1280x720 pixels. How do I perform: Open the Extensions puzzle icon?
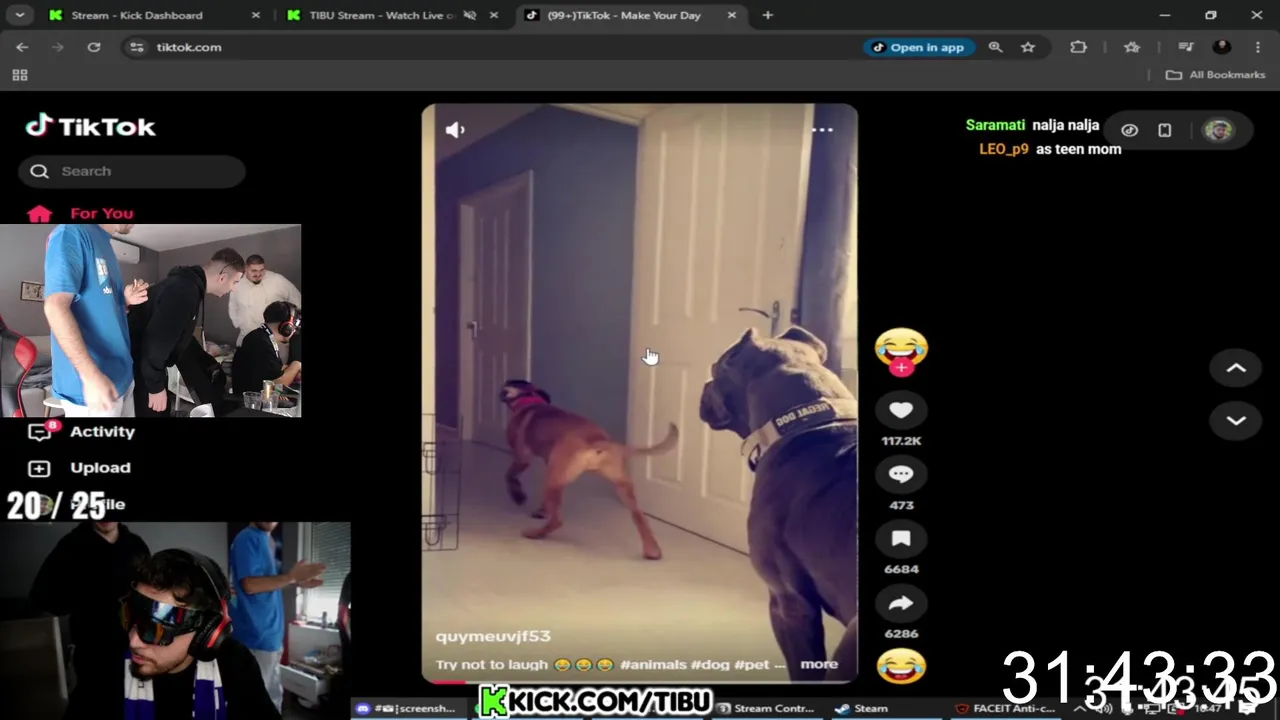coord(1078,47)
